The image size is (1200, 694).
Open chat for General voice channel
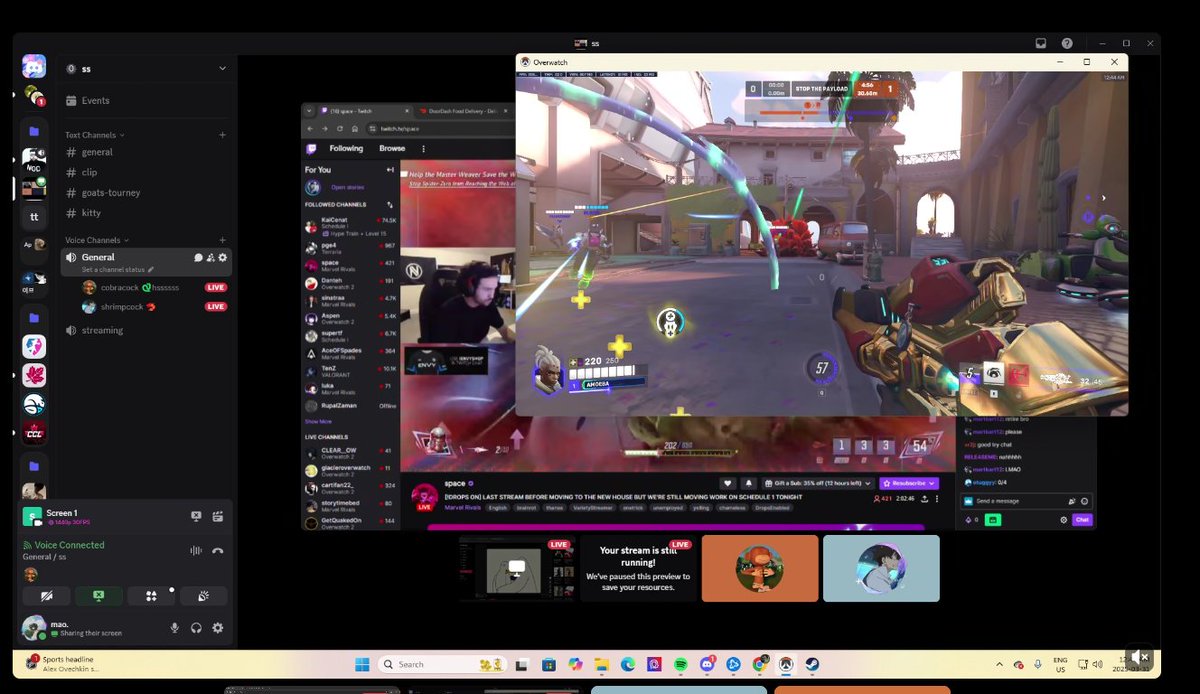click(x=198, y=258)
